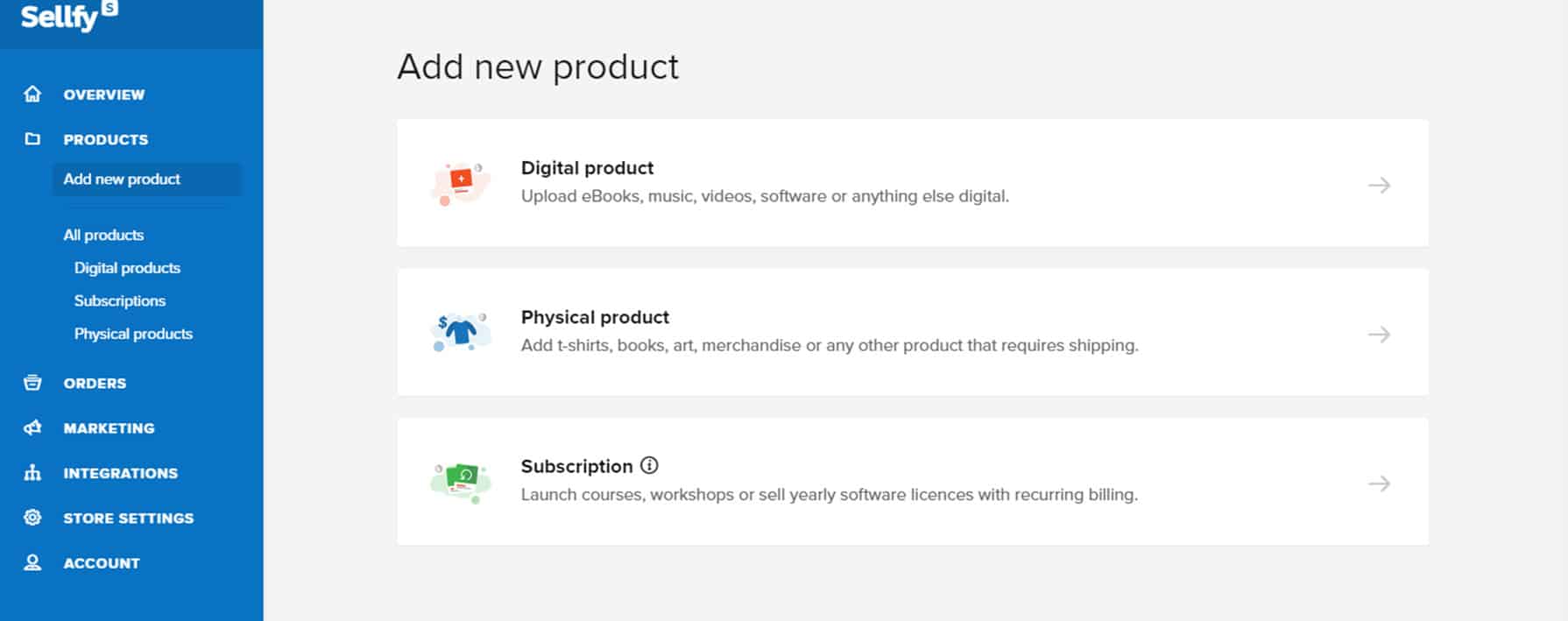Open Physical products in sidebar

133,334
